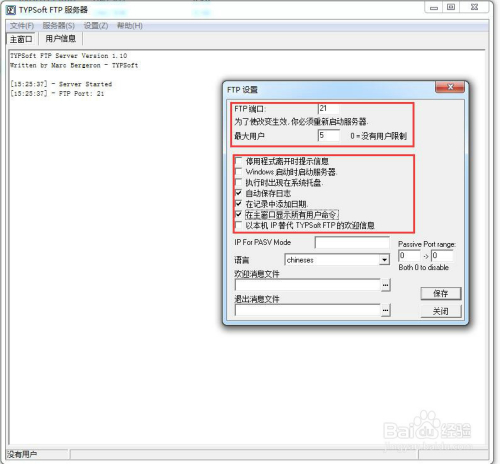Click the '0 = 没有用户限制' hint text

pos(378,136)
